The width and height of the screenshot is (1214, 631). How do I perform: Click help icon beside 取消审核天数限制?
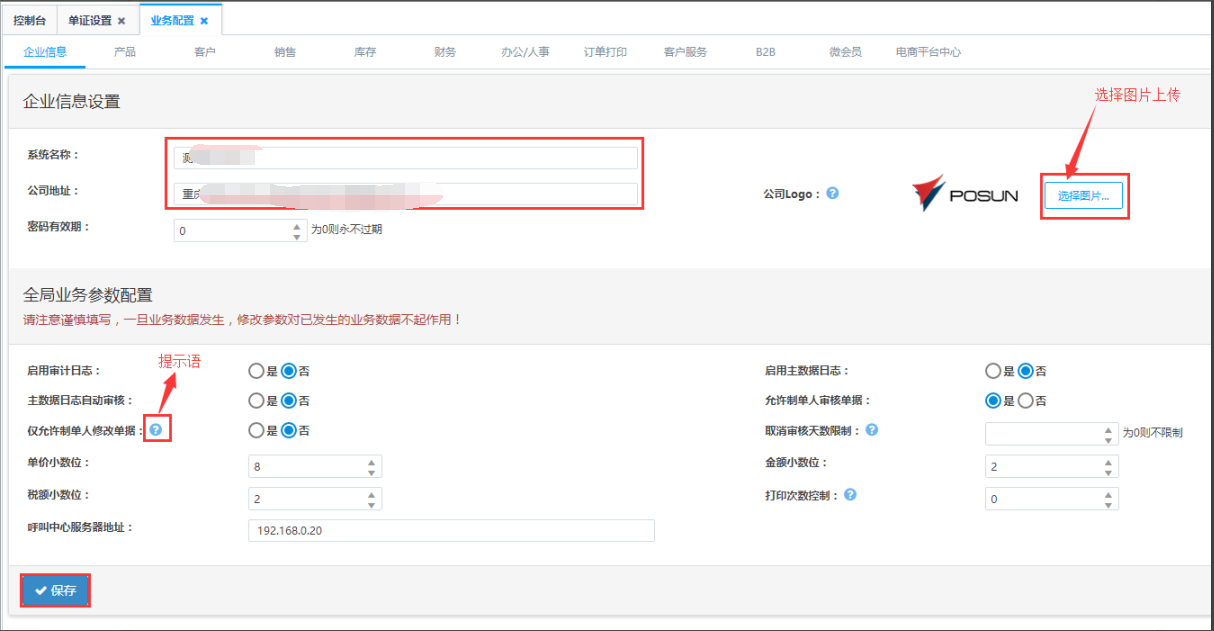click(872, 430)
